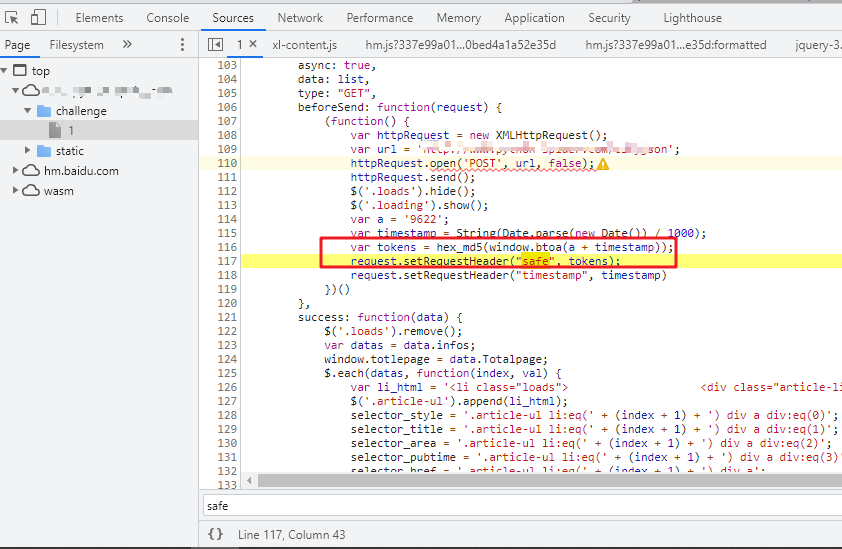
Task: Expand the wasm node arrow
Action: 16,190
